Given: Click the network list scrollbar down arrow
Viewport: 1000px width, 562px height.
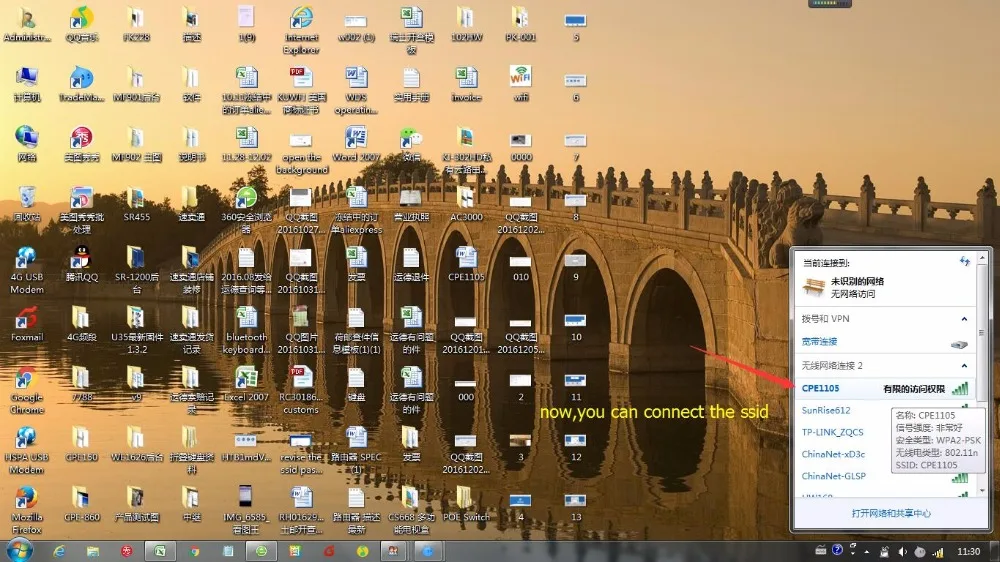Looking at the screenshot, I should [x=982, y=491].
